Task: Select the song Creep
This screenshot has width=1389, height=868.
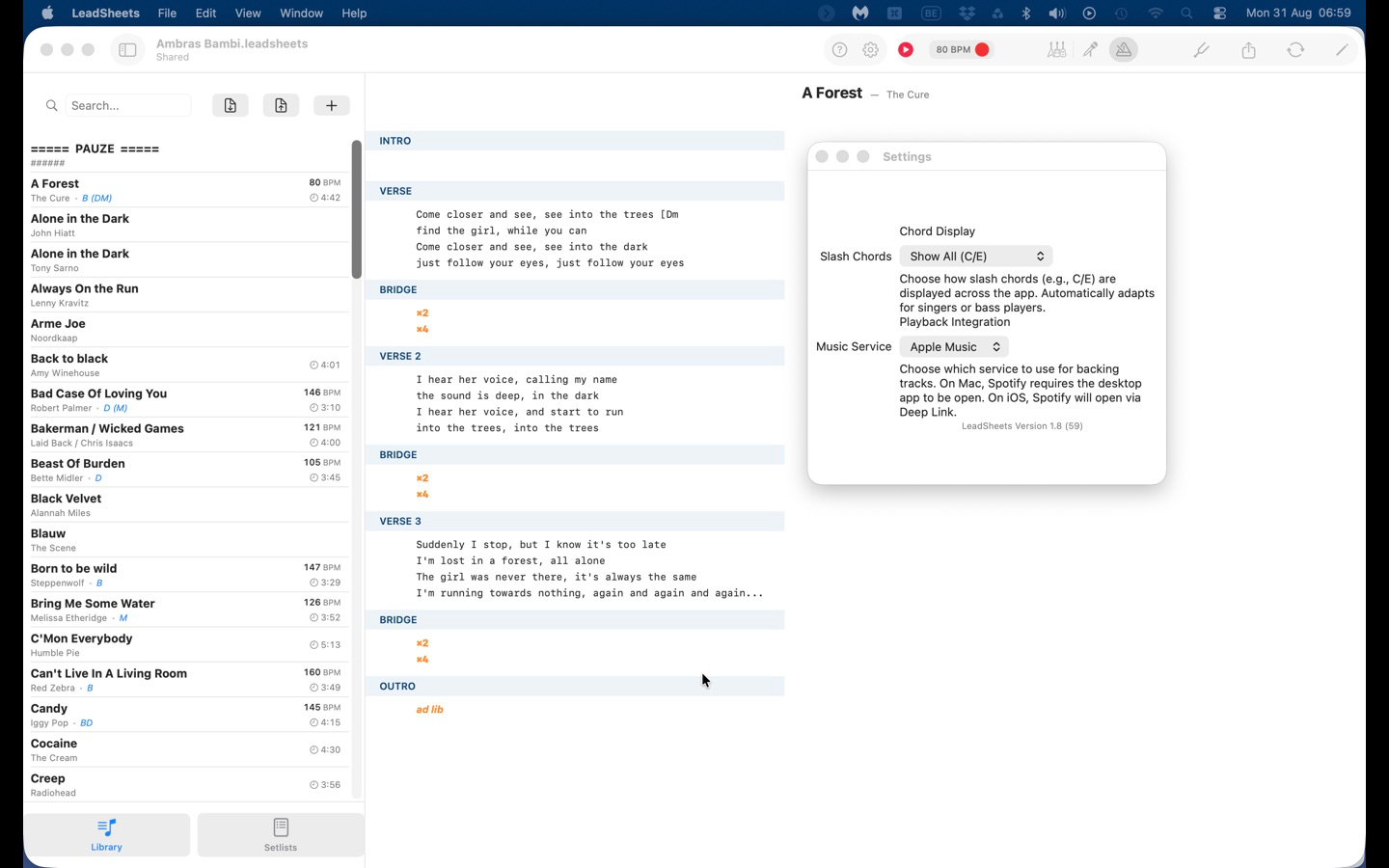Action: [x=186, y=786]
